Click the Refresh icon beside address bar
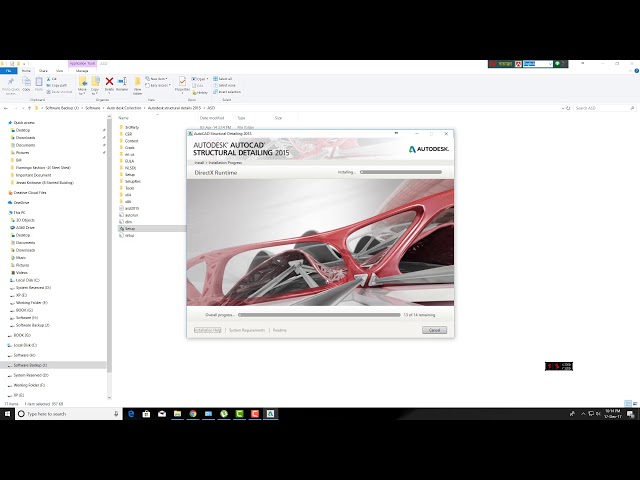640x480 pixels. (x=568, y=108)
